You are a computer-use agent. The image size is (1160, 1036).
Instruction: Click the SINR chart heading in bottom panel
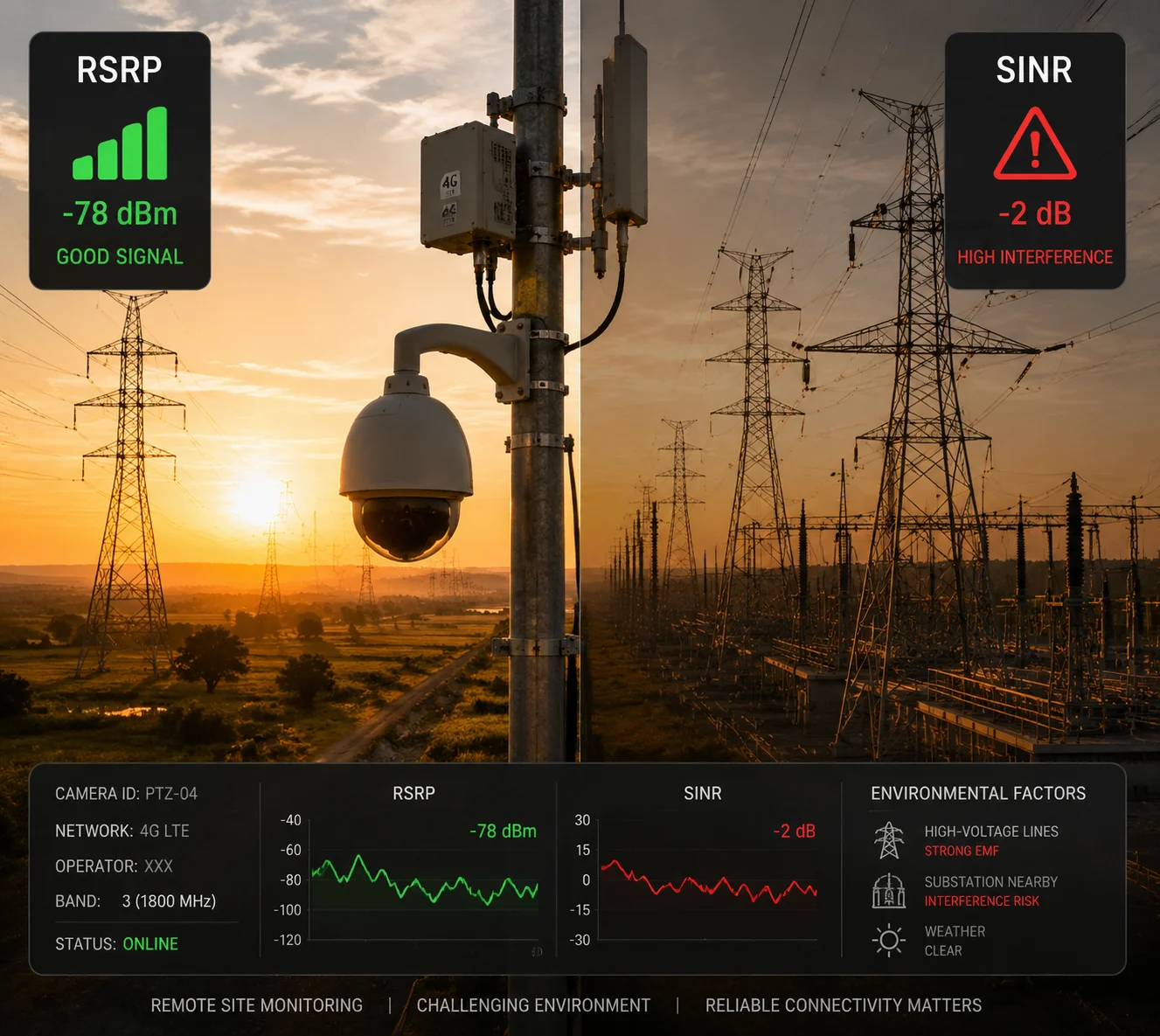703,793
